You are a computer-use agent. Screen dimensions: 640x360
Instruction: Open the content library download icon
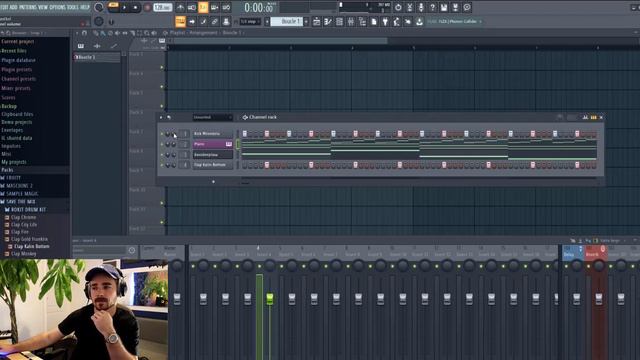point(419,21)
